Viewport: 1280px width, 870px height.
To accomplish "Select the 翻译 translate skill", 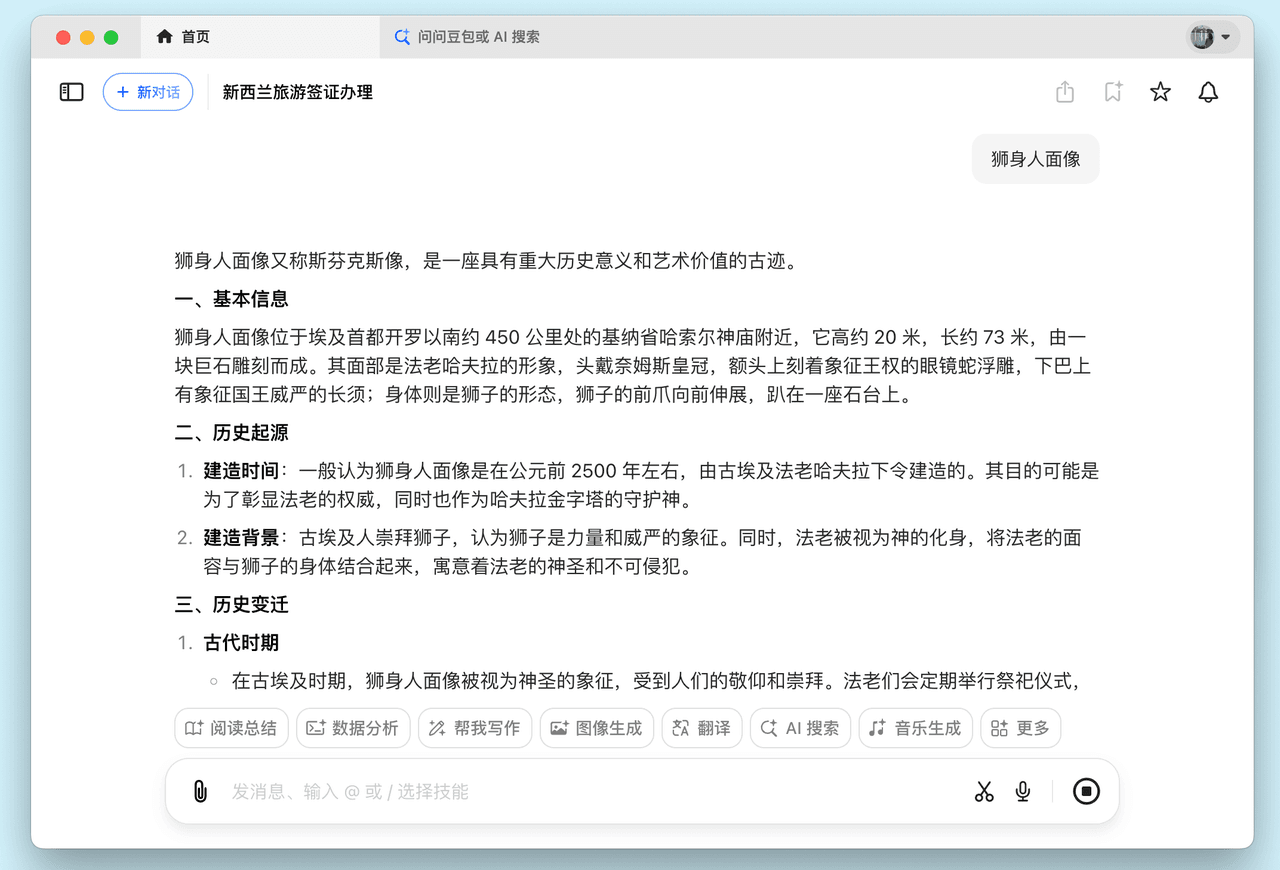I will [702, 728].
